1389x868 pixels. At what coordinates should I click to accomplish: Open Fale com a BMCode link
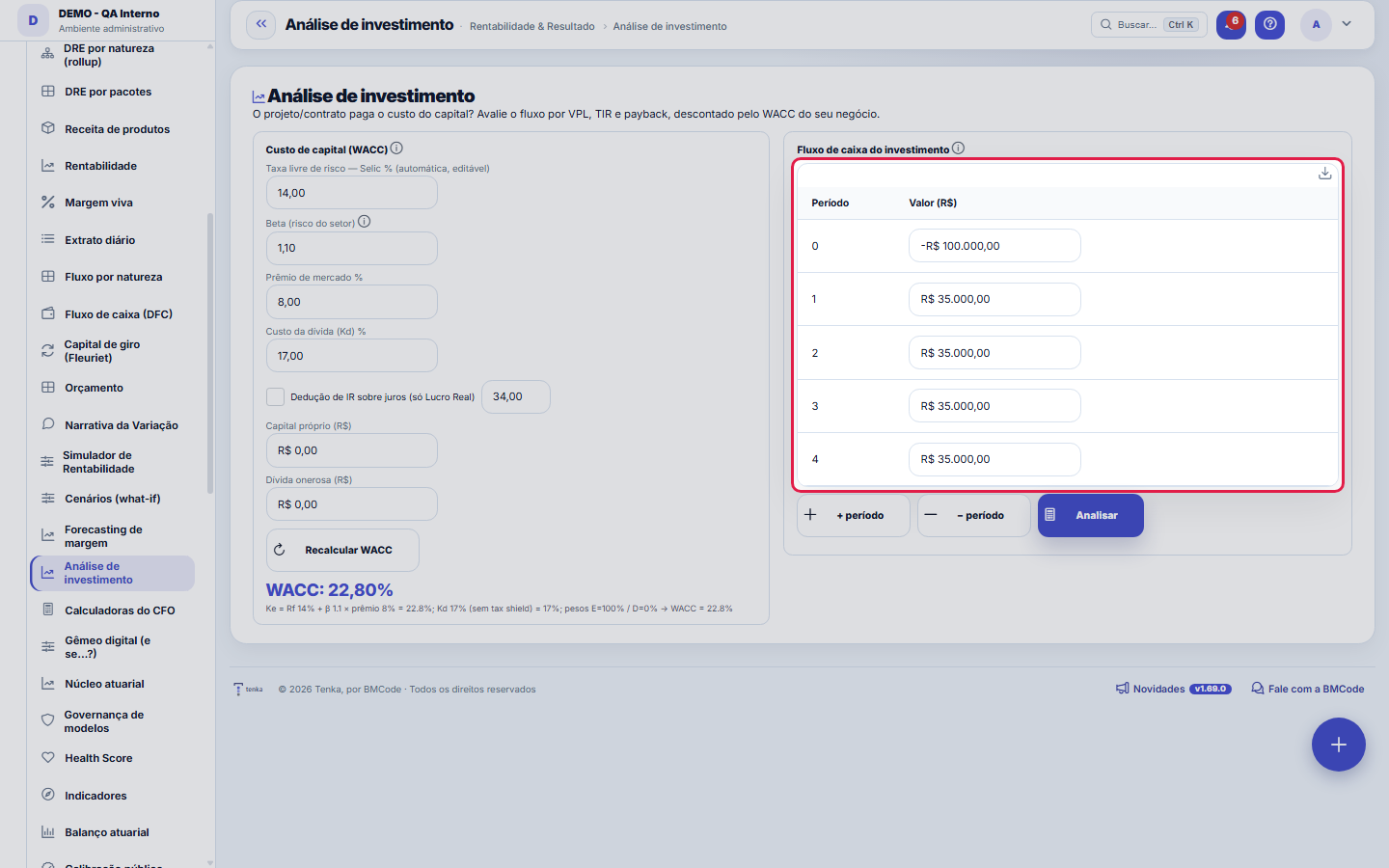[1307, 689]
